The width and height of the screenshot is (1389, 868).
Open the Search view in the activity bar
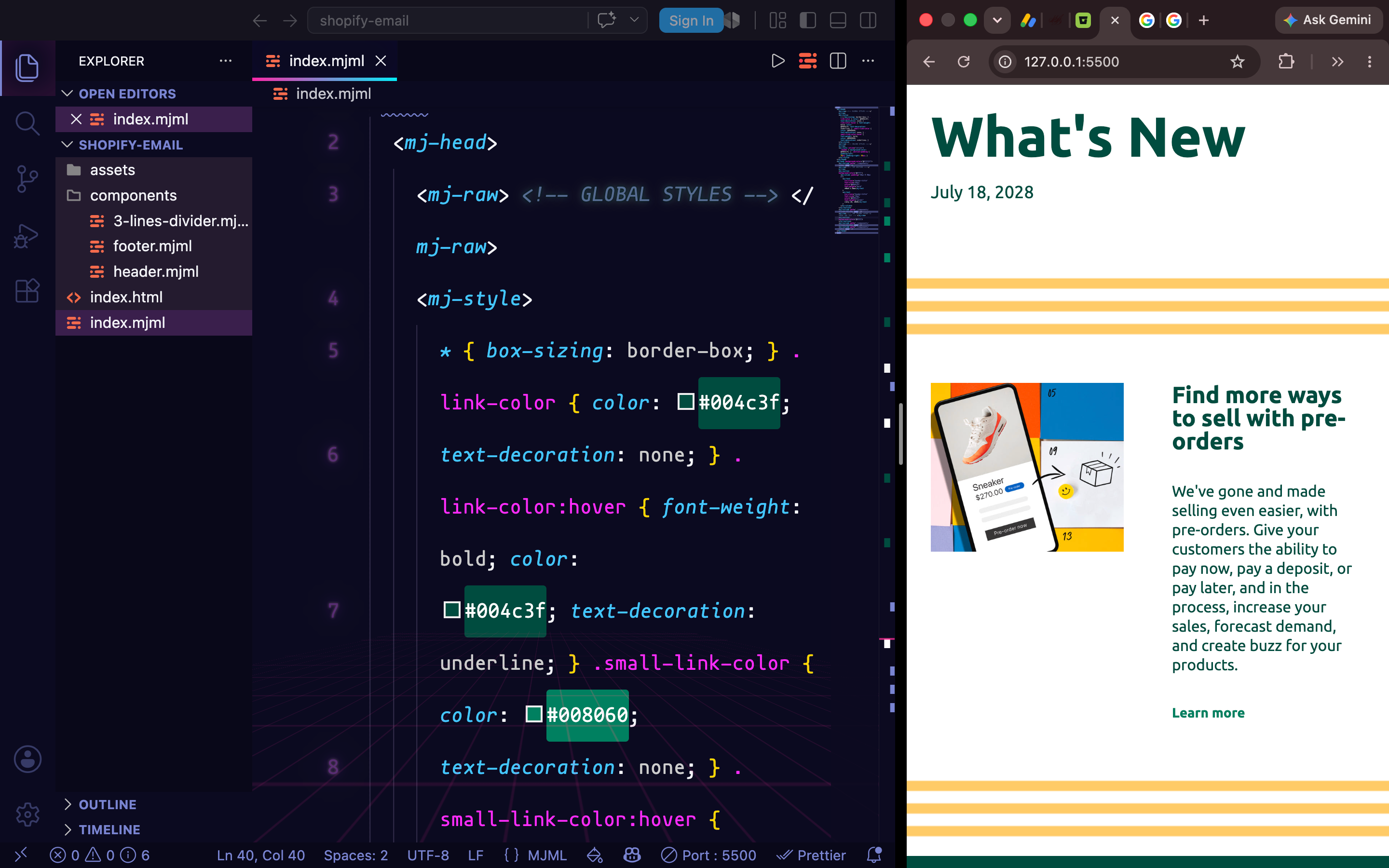click(27, 123)
